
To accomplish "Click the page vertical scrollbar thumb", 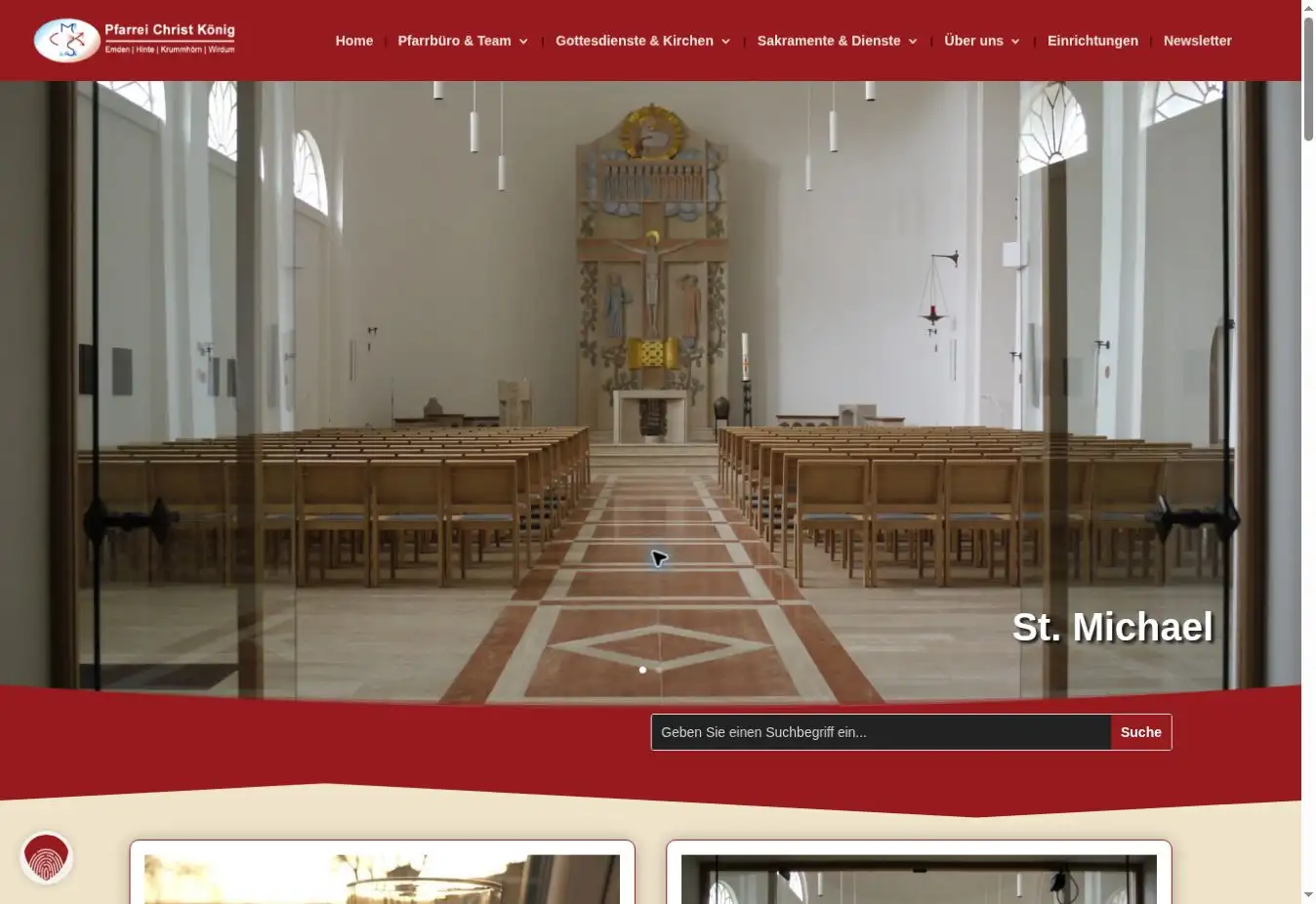I will click(x=1308, y=80).
